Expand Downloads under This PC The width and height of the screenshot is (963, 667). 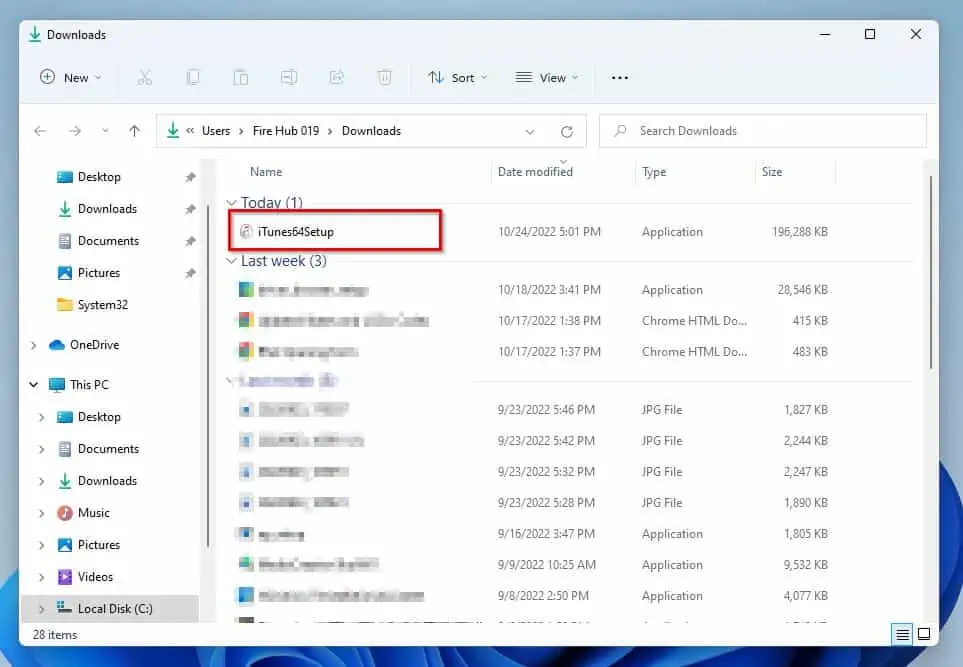(41, 481)
